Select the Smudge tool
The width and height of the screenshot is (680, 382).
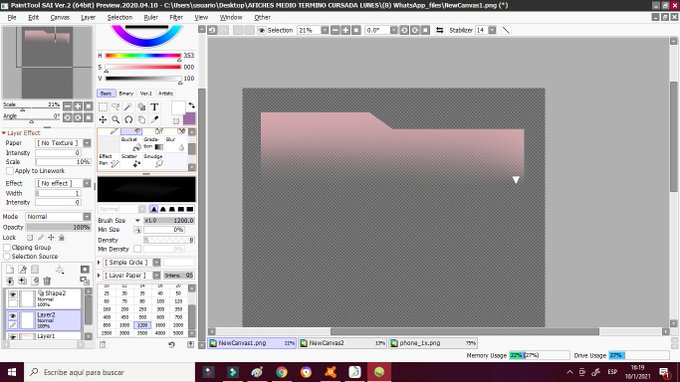click(153, 160)
